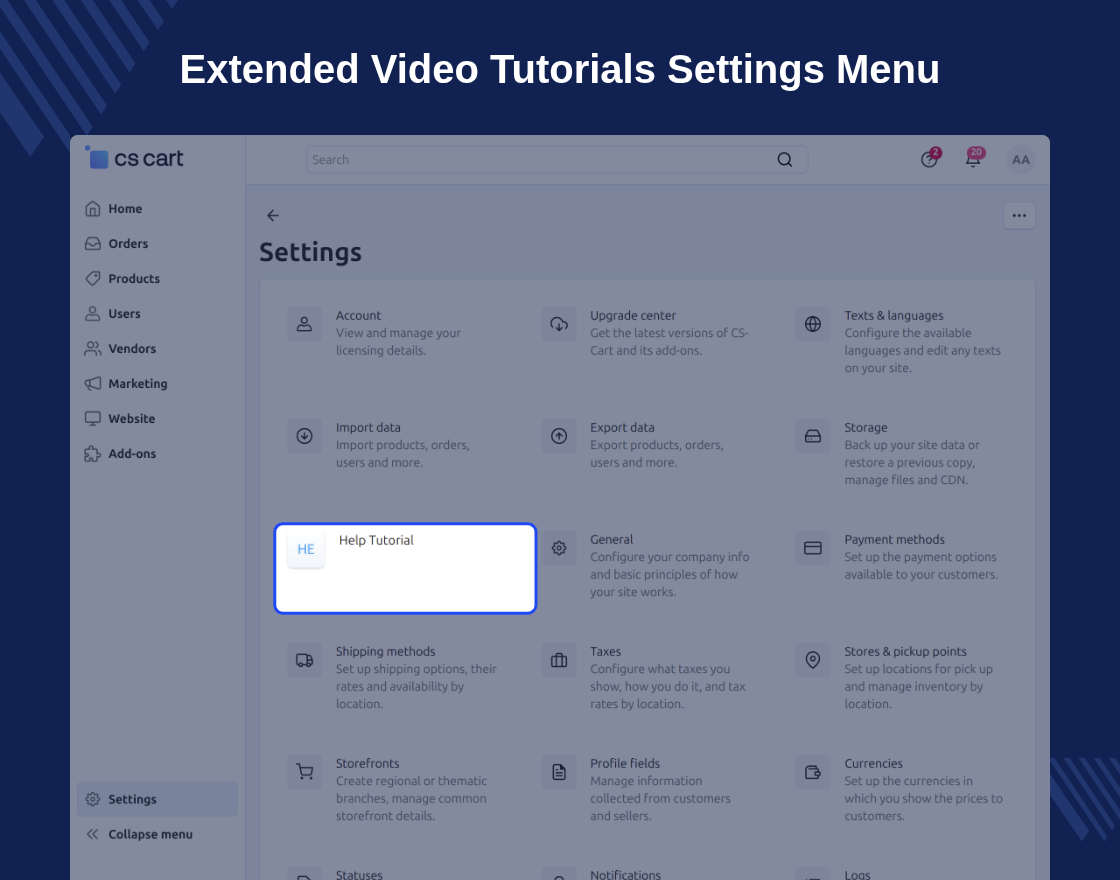Open the Export data link
1120x880 pixels.
tap(622, 428)
